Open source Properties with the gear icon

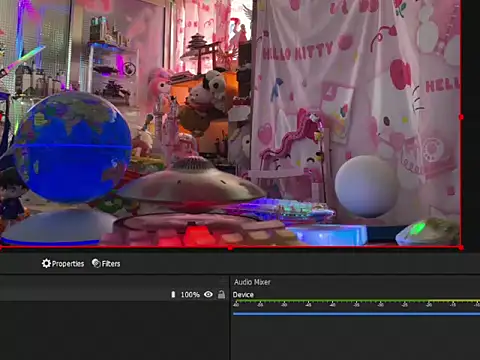click(x=63, y=264)
